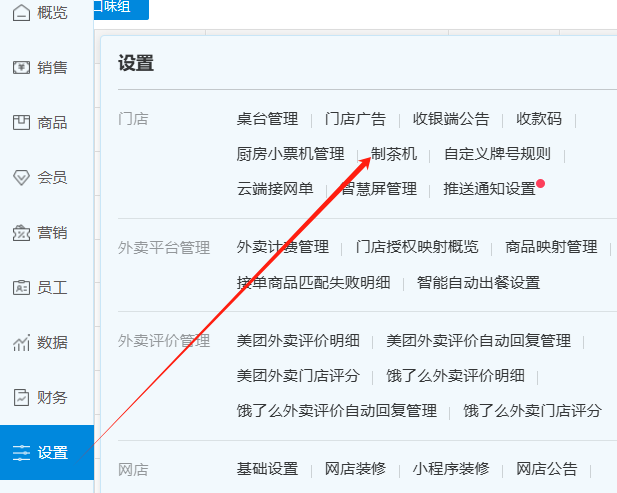Open 美团外卖门店评分 link
617x493 pixels.
point(298,376)
